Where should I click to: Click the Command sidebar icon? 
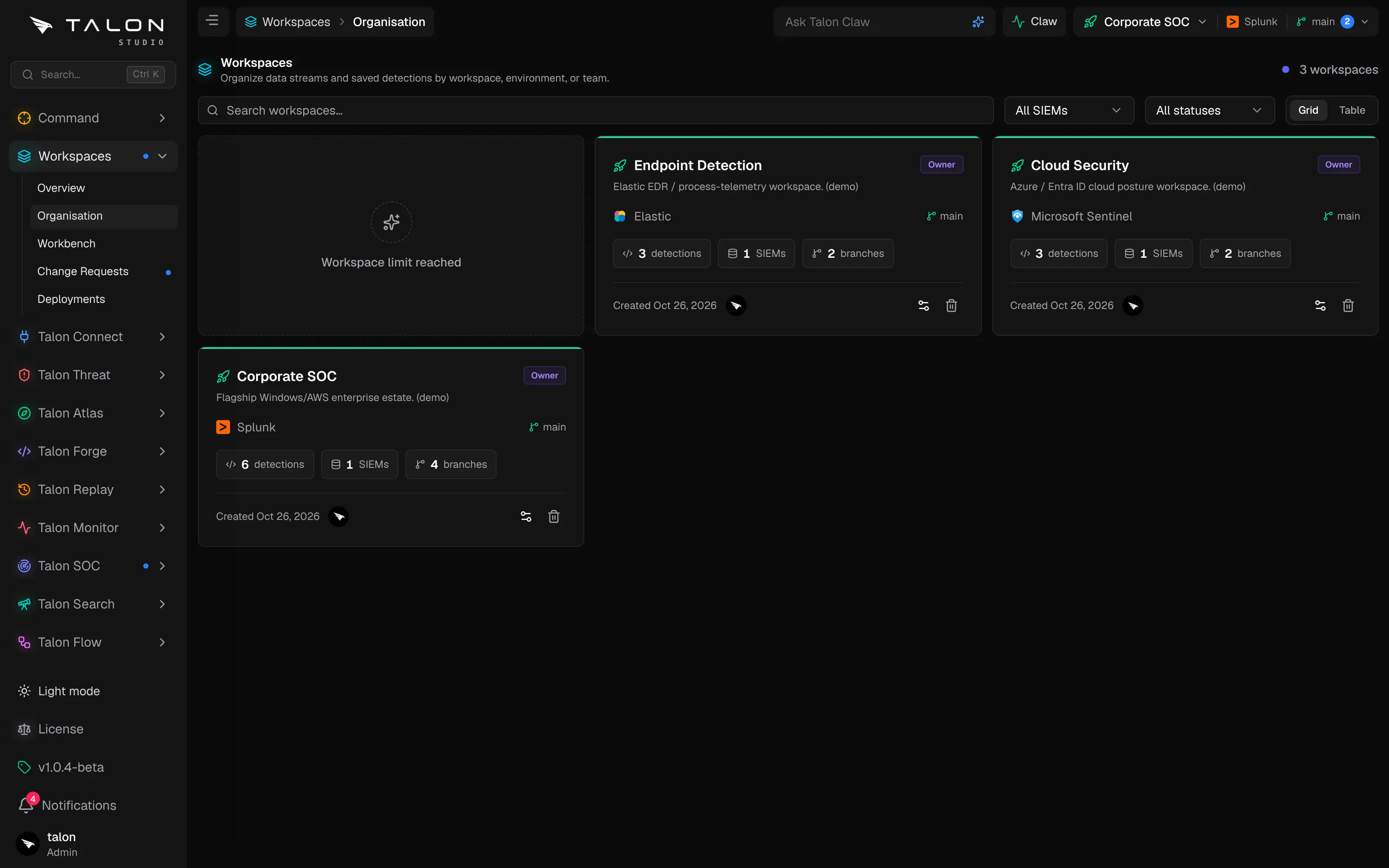24,118
